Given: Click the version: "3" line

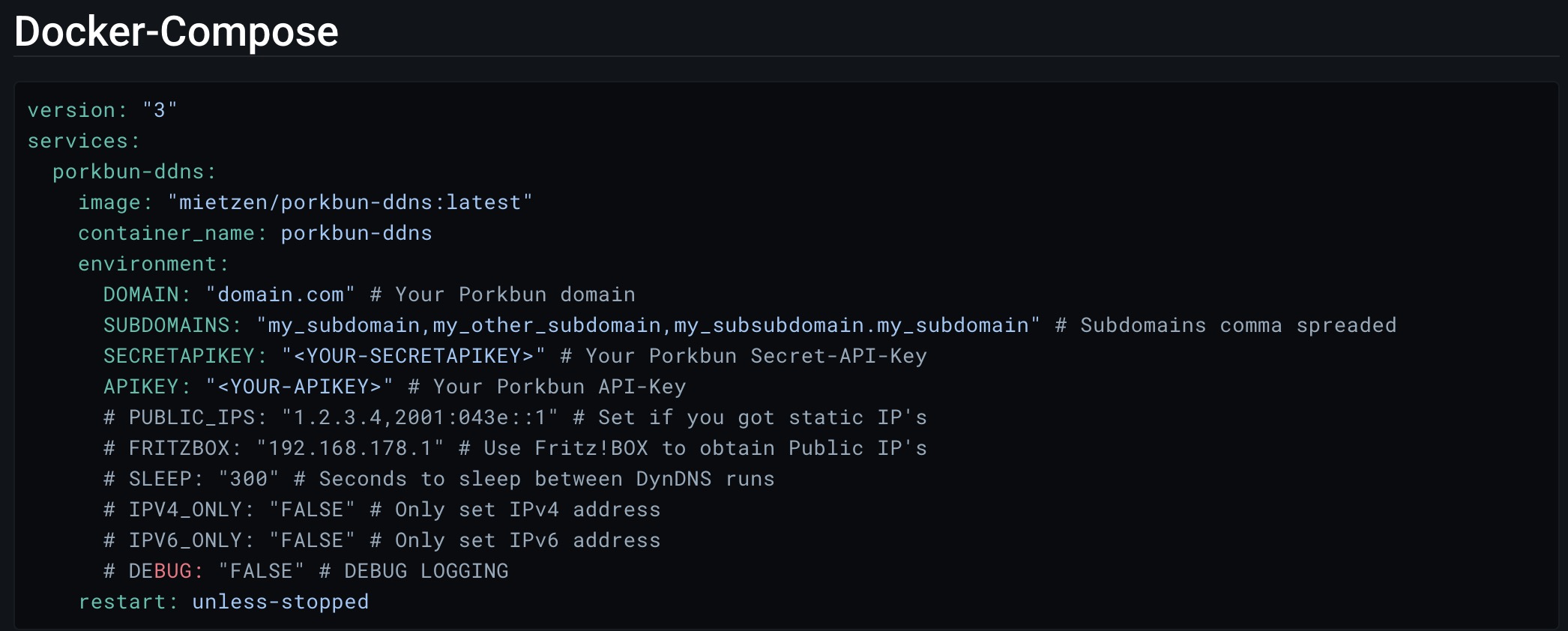Looking at the screenshot, I should pos(103,110).
